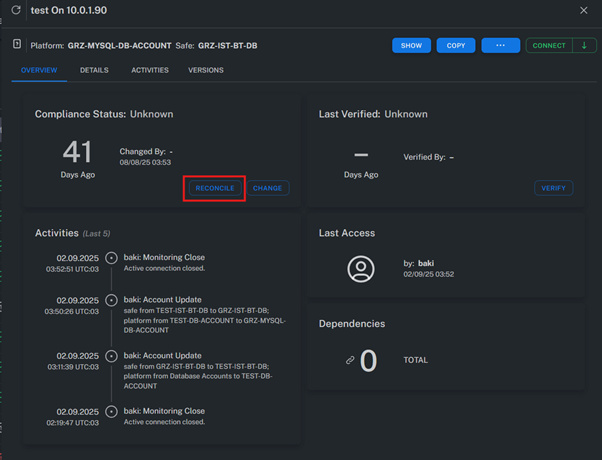
Task: Switch to the Details tab
Action: [94, 70]
